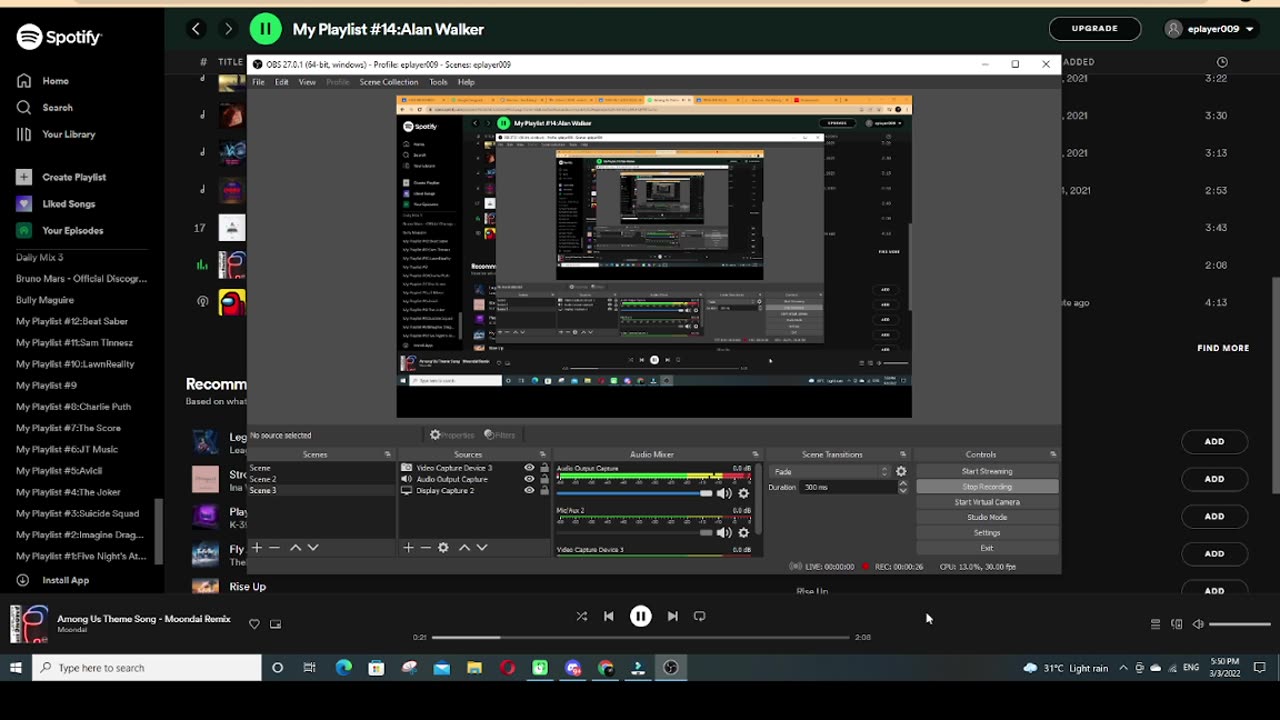Open Spotify Home from sidebar
The width and height of the screenshot is (1280, 720).
pyautogui.click(x=55, y=81)
